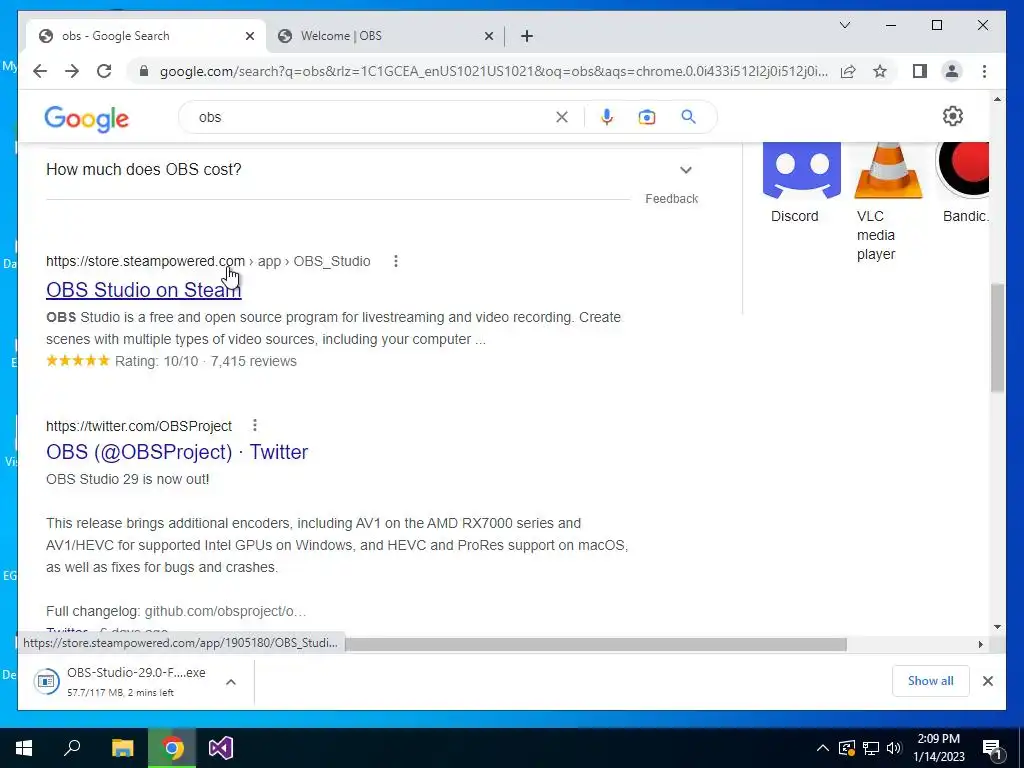1024x768 pixels.
Task: Submit search with magnifier icon
Action: 688,117
